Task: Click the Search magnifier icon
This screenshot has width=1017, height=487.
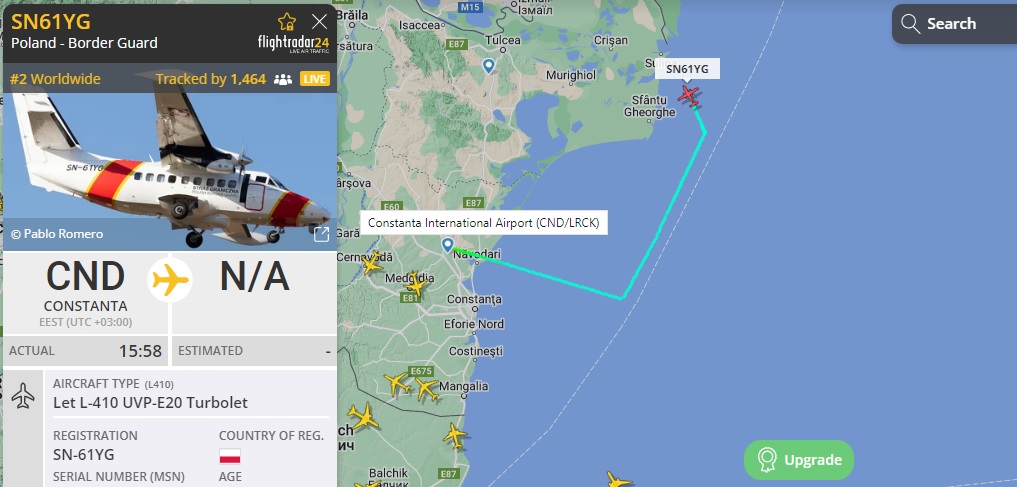Action: (x=911, y=24)
